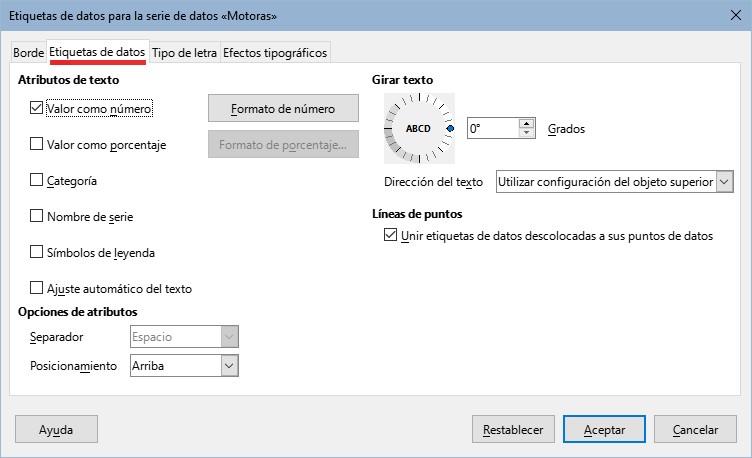The width and height of the screenshot is (752, 458).
Task: Go to 'Efectos tipográficos' tab
Action: 274,52
